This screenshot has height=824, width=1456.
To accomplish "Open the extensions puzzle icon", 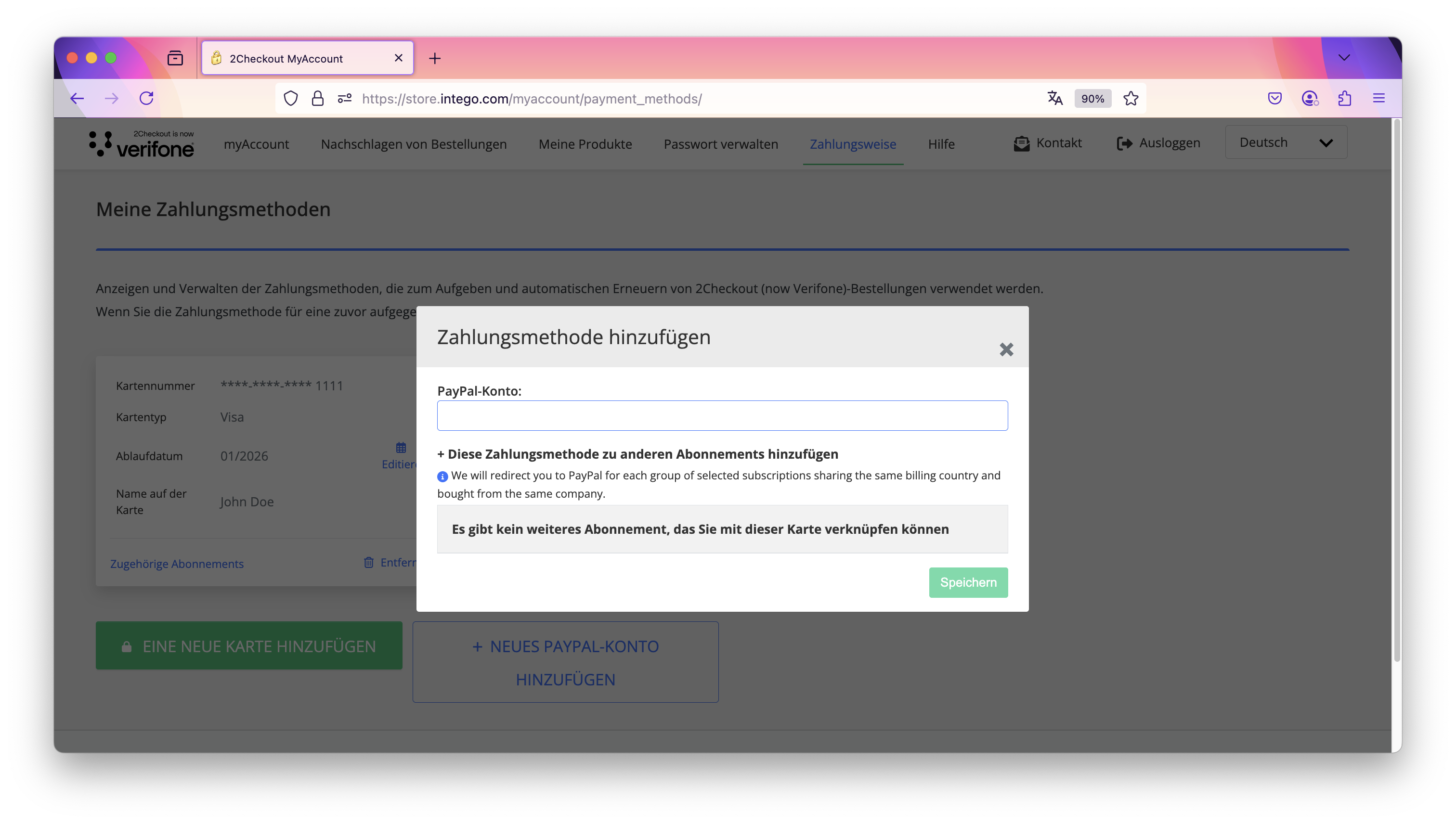I will coord(1344,99).
